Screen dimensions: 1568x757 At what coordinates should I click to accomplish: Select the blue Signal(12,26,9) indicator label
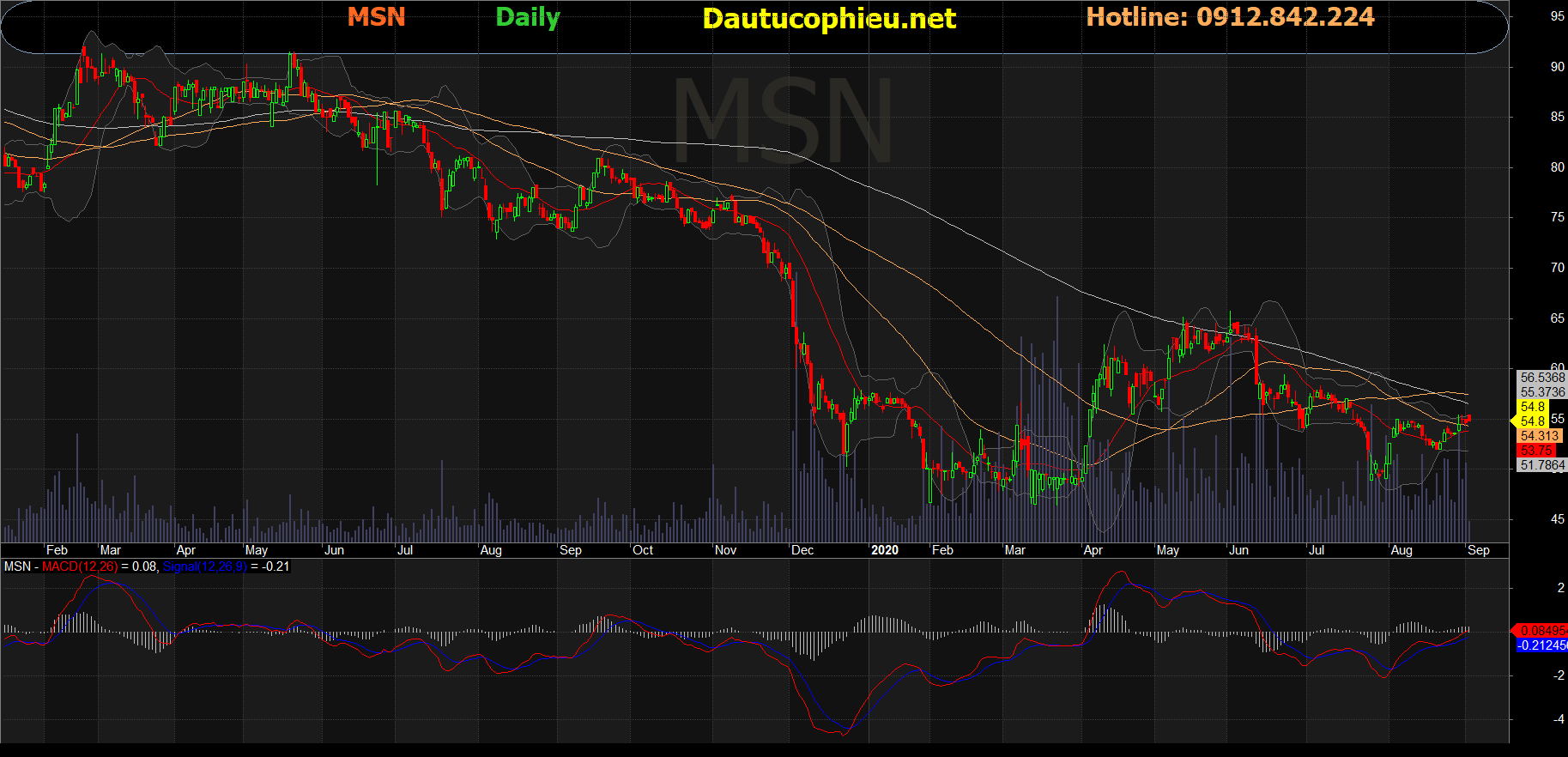pos(204,566)
